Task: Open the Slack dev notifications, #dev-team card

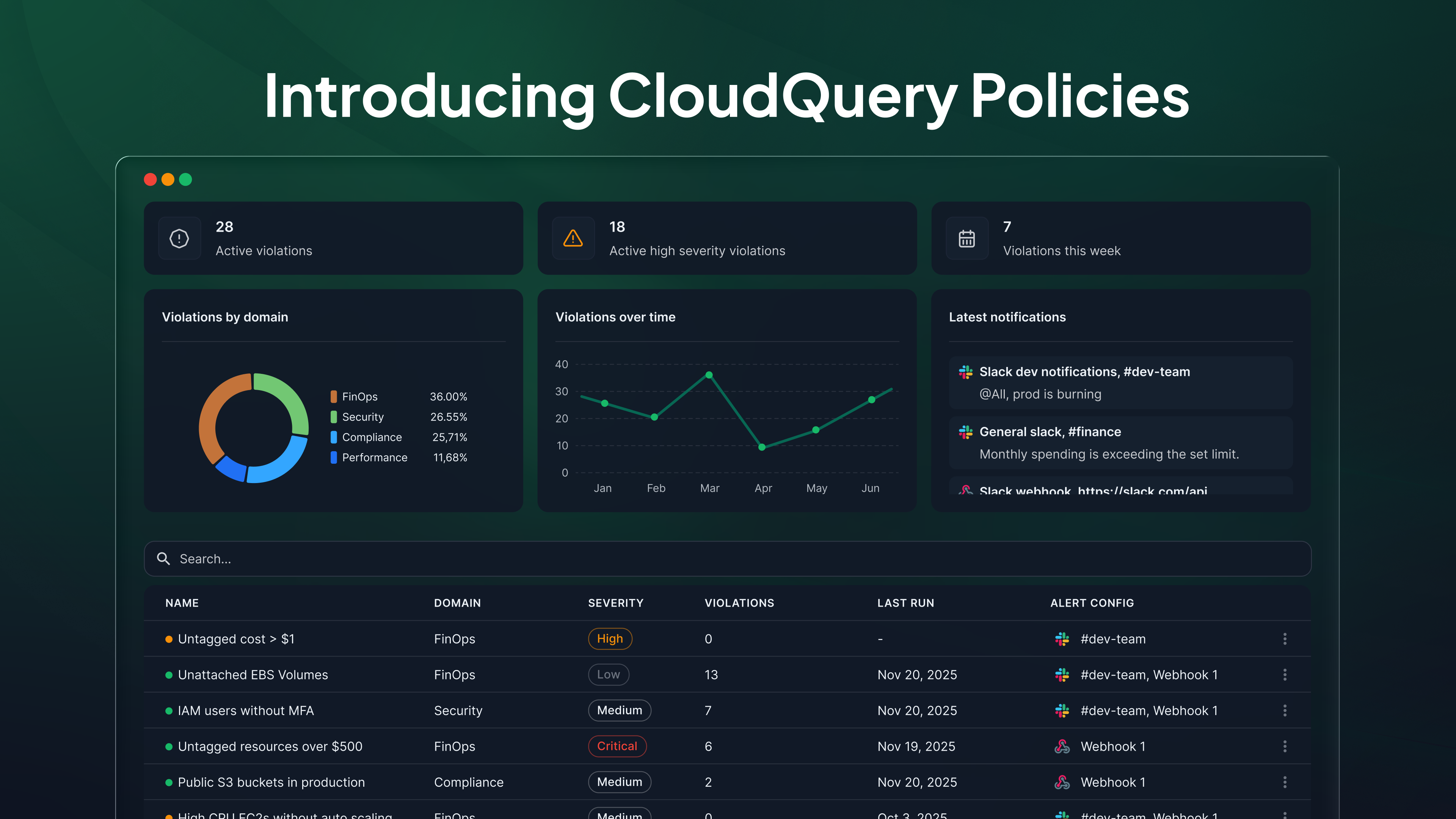Action: [x=1121, y=383]
